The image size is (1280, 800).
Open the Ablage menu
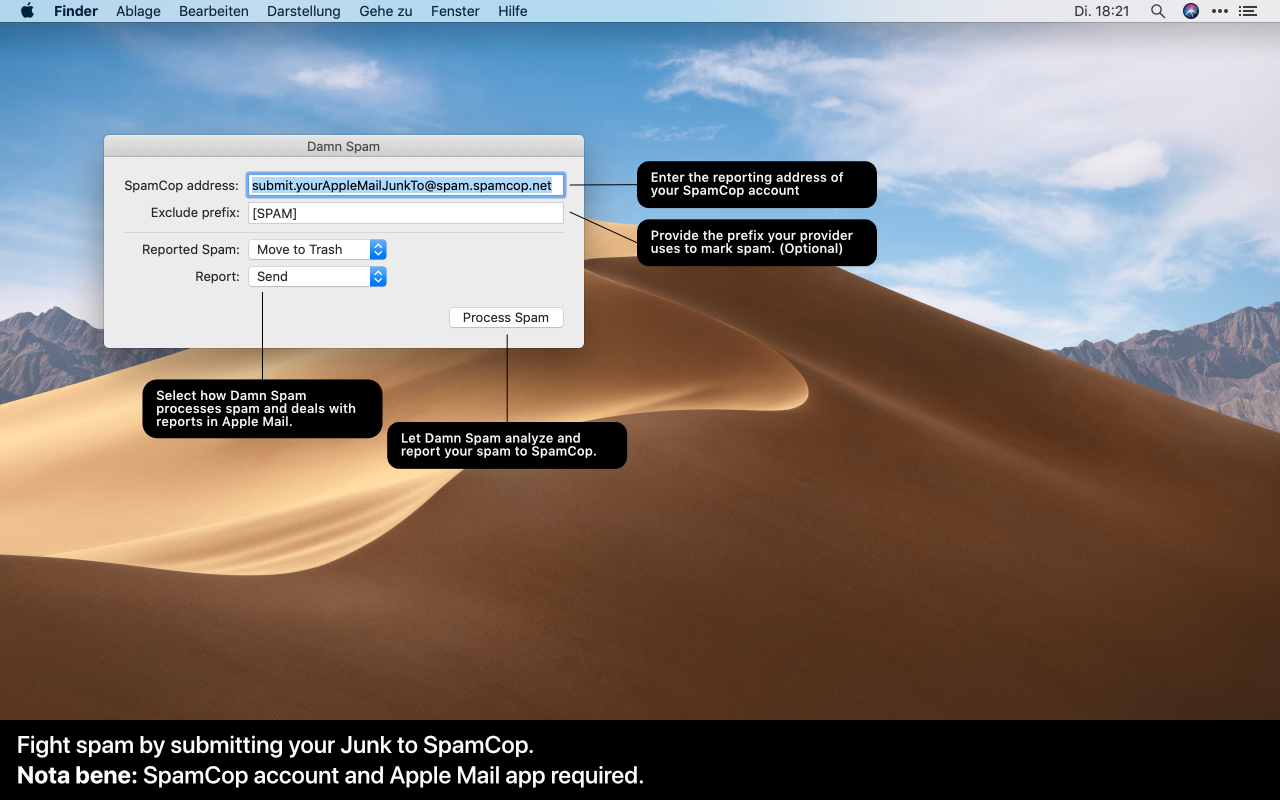point(138,11)
